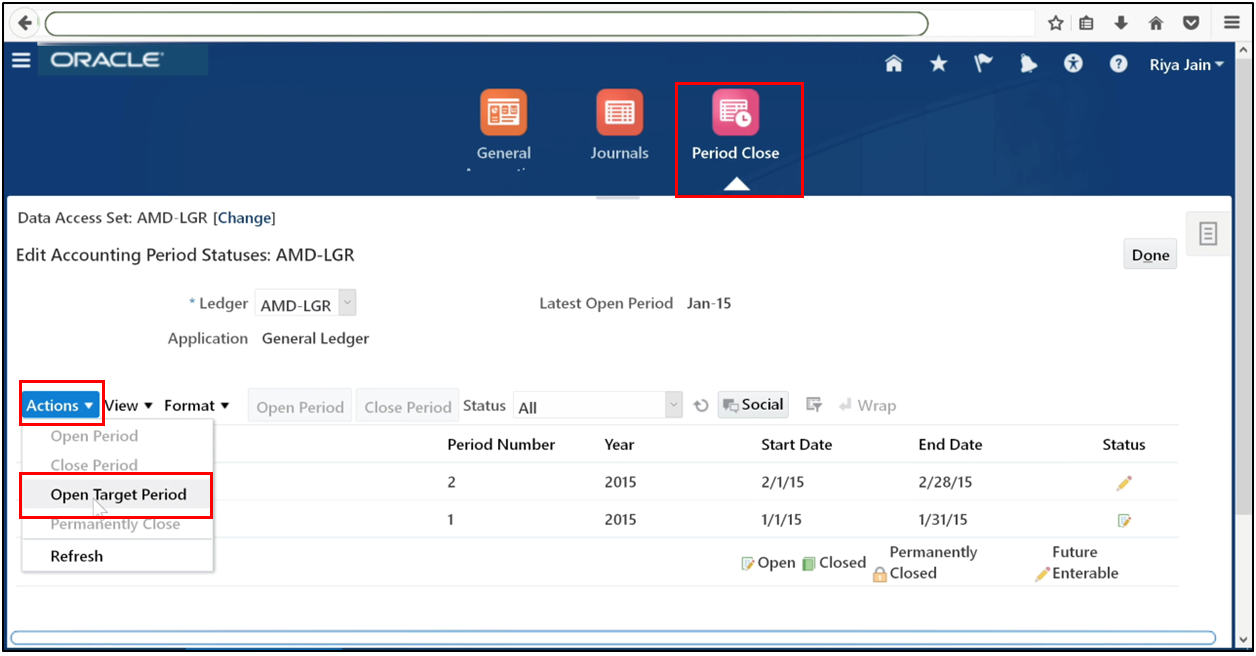Select the Journals icon
Screen dimensions: 1256x656
pyautogui.click(x=619, y=120)
